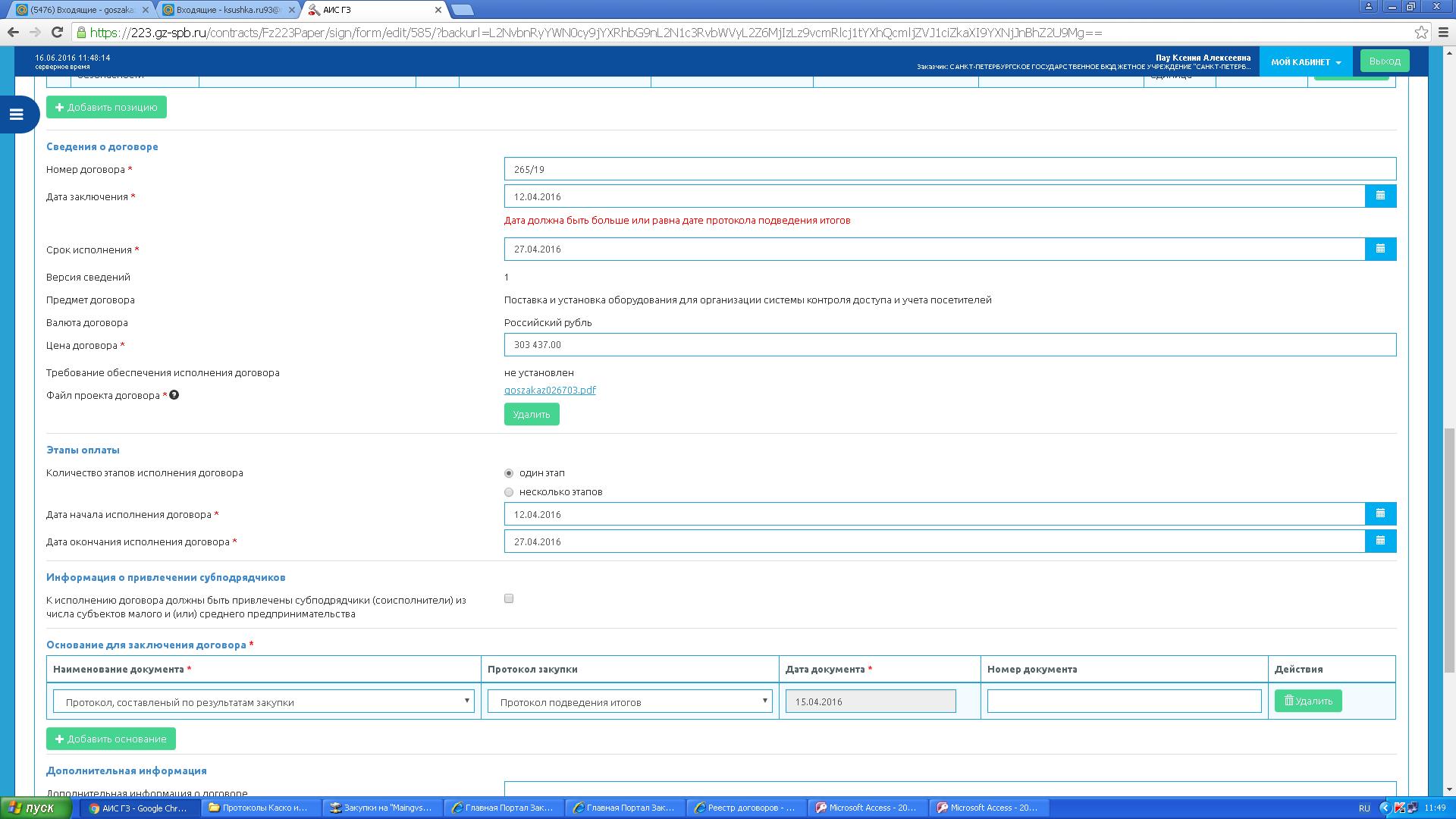Open the hamburger side menu

pos(17,115)
